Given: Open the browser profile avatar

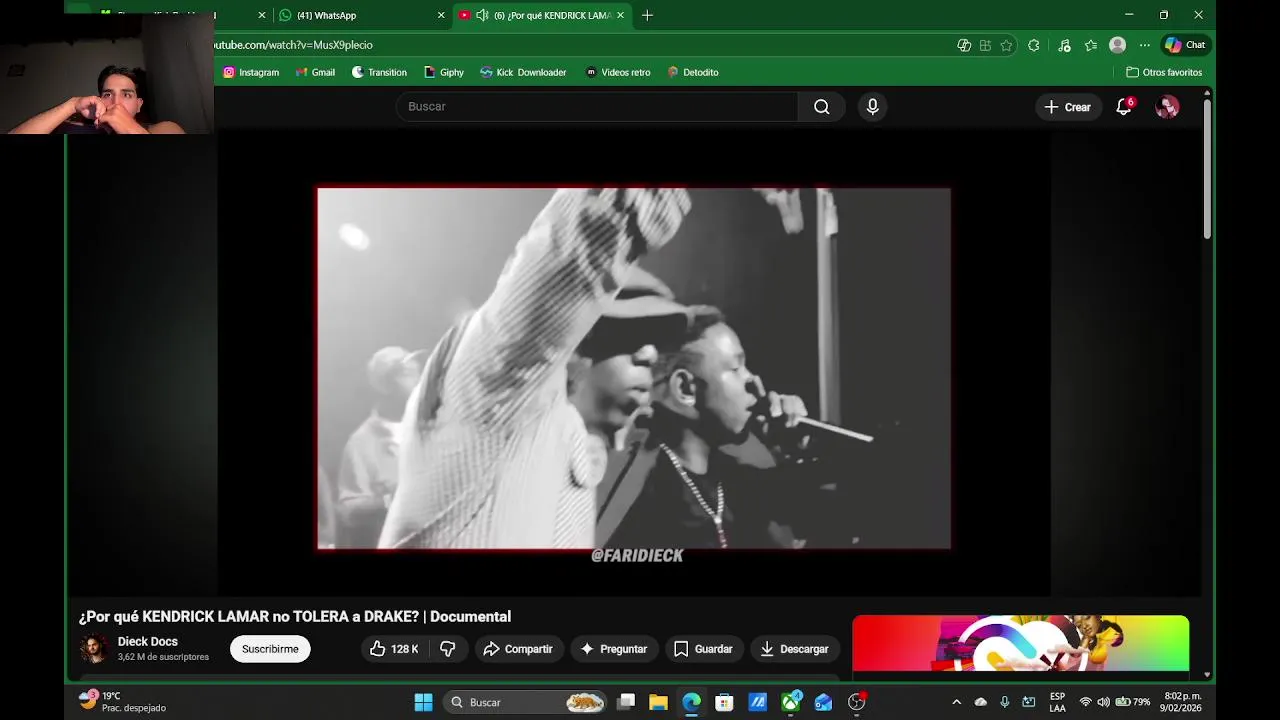Looking at the screenshot, I should (1118, 45).
